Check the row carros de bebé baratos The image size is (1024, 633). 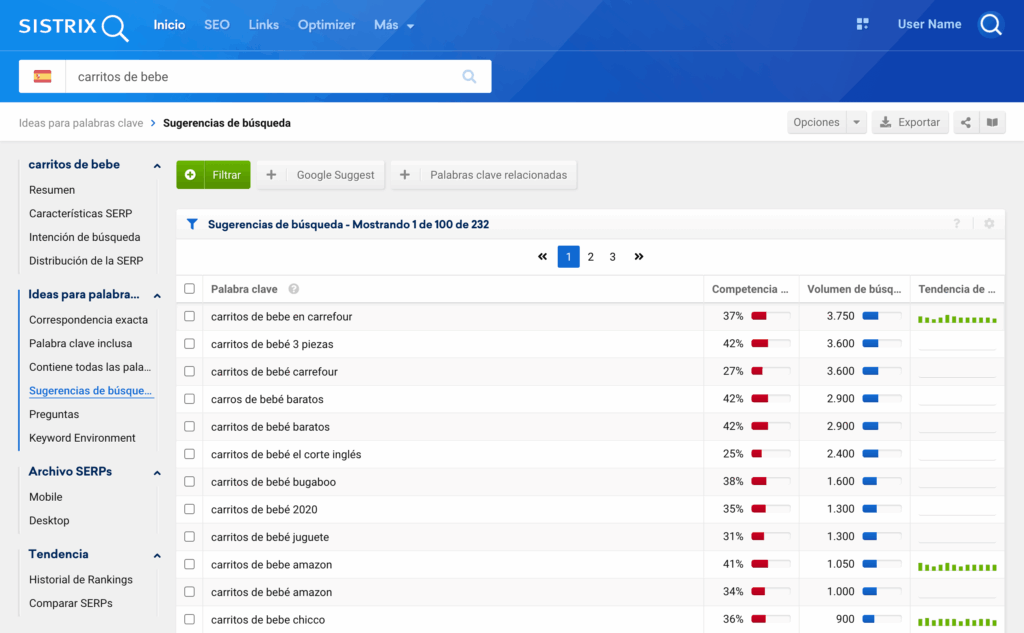pyautogui.click(x=189, y=398)
